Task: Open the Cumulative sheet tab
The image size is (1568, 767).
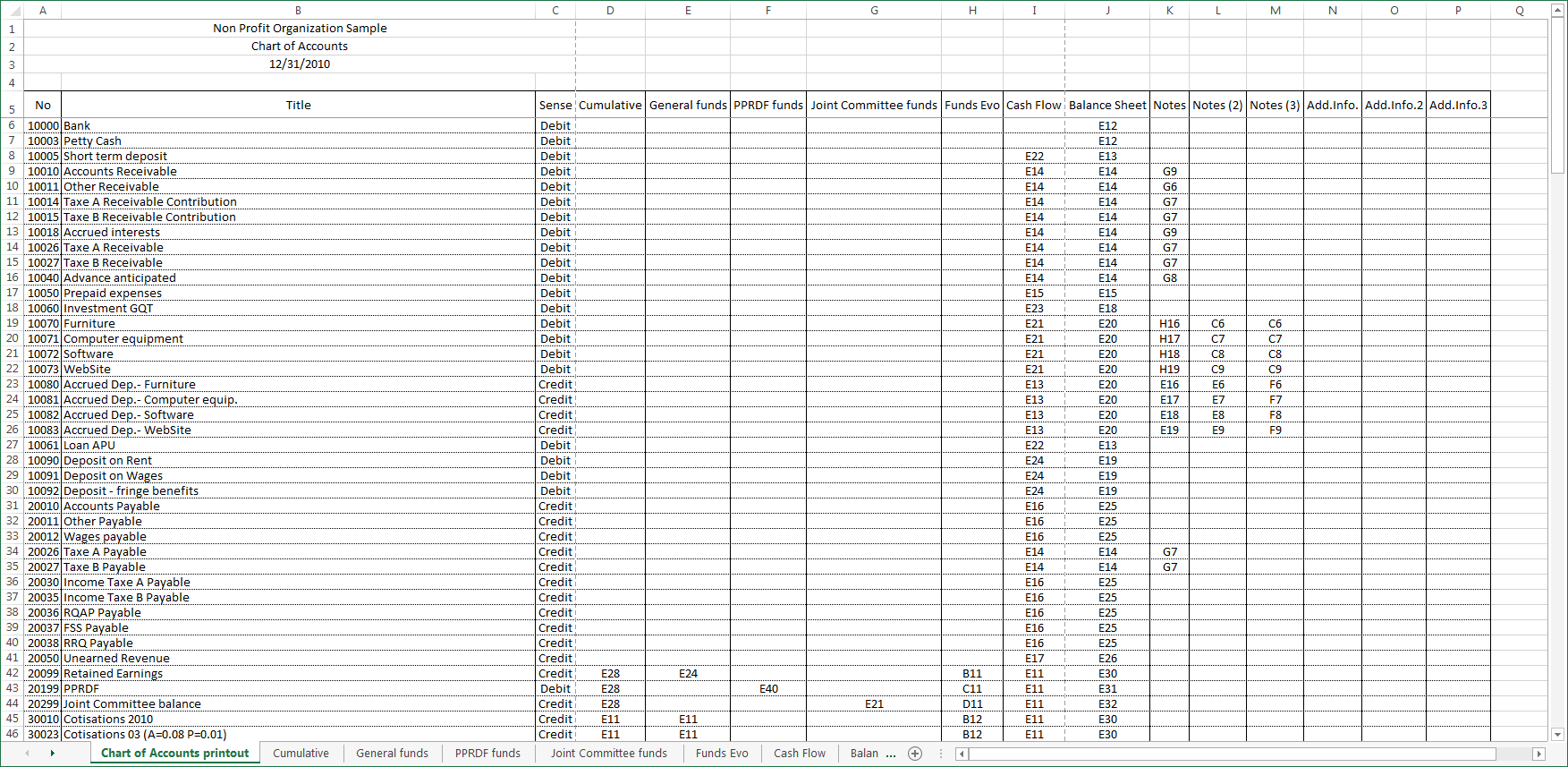Action: [x=301, y=754]
